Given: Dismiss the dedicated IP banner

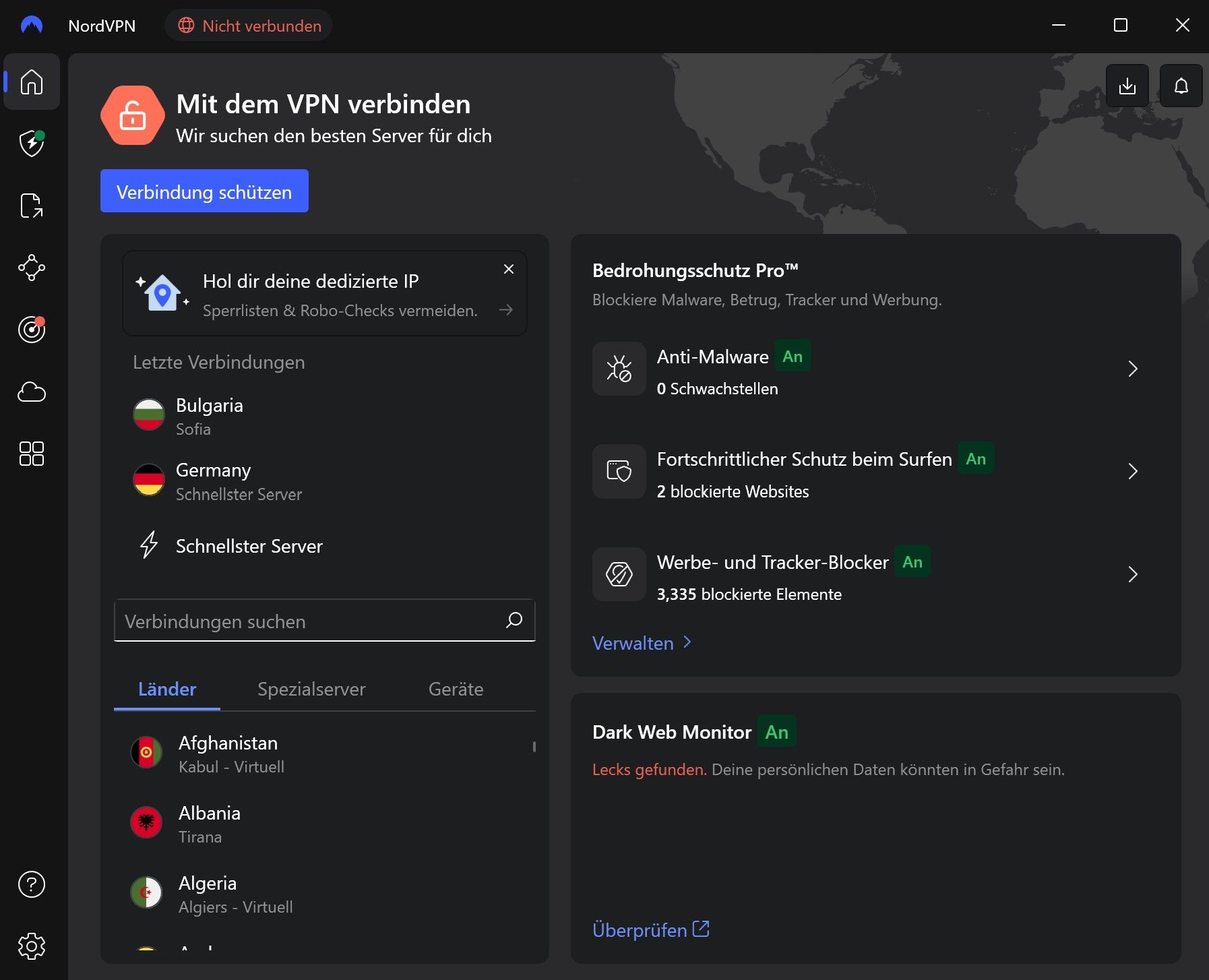Looking at the screenshot, I should [509, 269].
